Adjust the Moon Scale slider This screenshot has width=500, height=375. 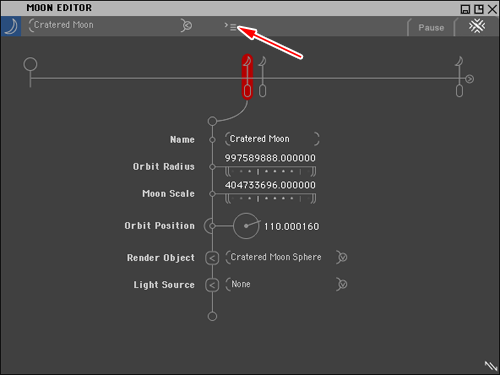click(x=270, y=199)
